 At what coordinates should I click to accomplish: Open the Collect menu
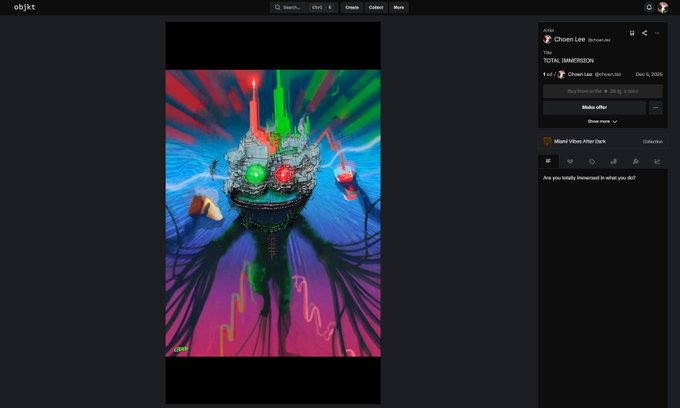[376, 7]
